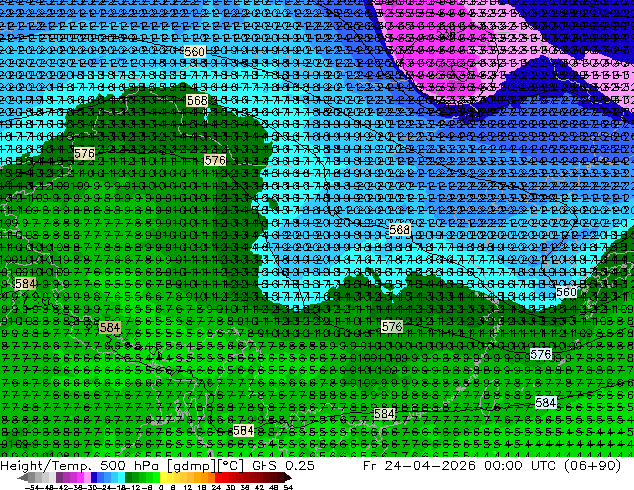This screenshot has height=490, width=634.
Task: Click the '568' contour label on the blue region
Action: coord(399,230)
